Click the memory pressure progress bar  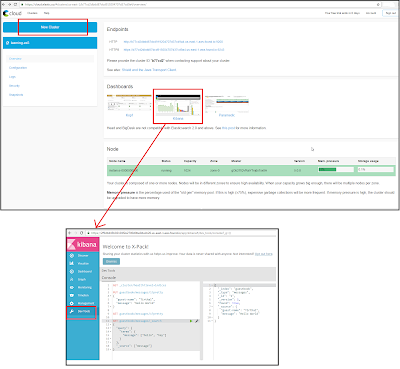tap(336, 170)
